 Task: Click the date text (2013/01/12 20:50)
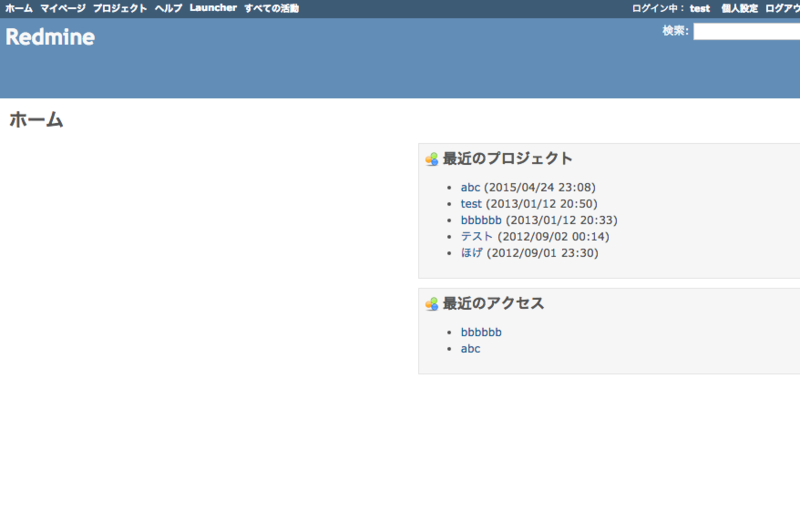541,204
